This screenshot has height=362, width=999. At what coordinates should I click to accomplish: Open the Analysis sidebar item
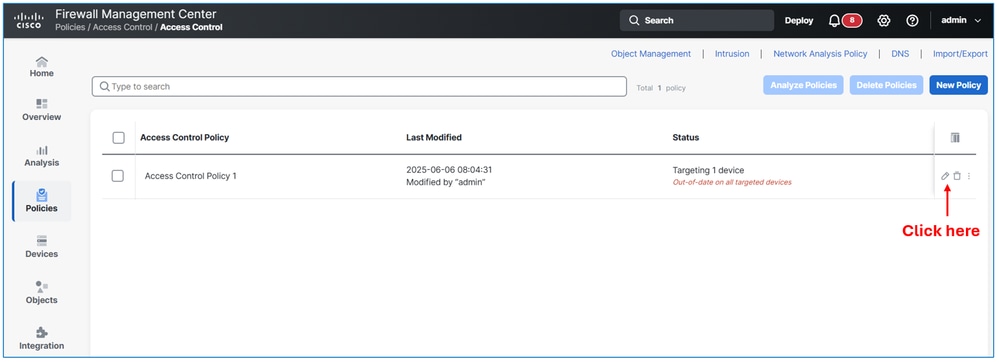(41, 156)
